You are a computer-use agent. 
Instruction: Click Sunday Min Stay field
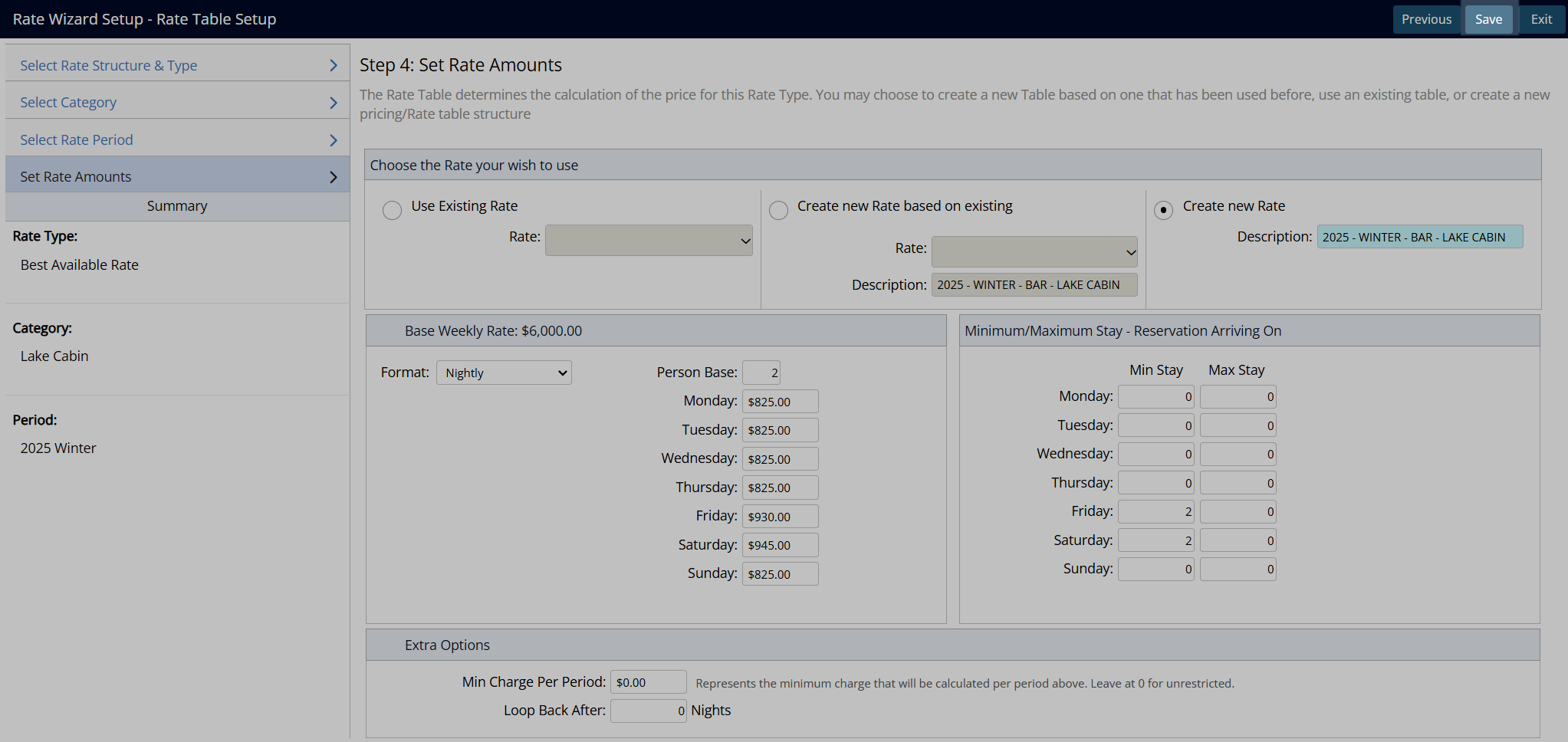(x=1155, y=569)
